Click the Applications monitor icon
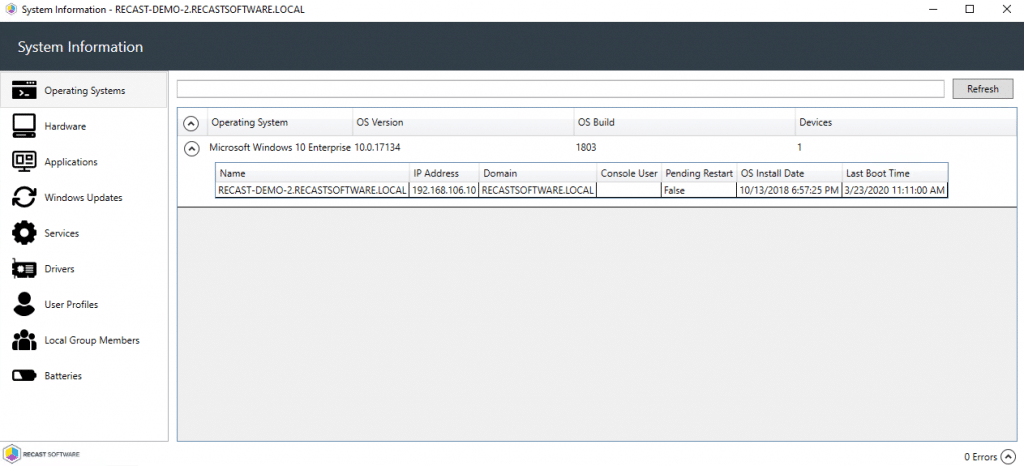The width and height of the screenshot is (1024, 466). tap(24, 162)
